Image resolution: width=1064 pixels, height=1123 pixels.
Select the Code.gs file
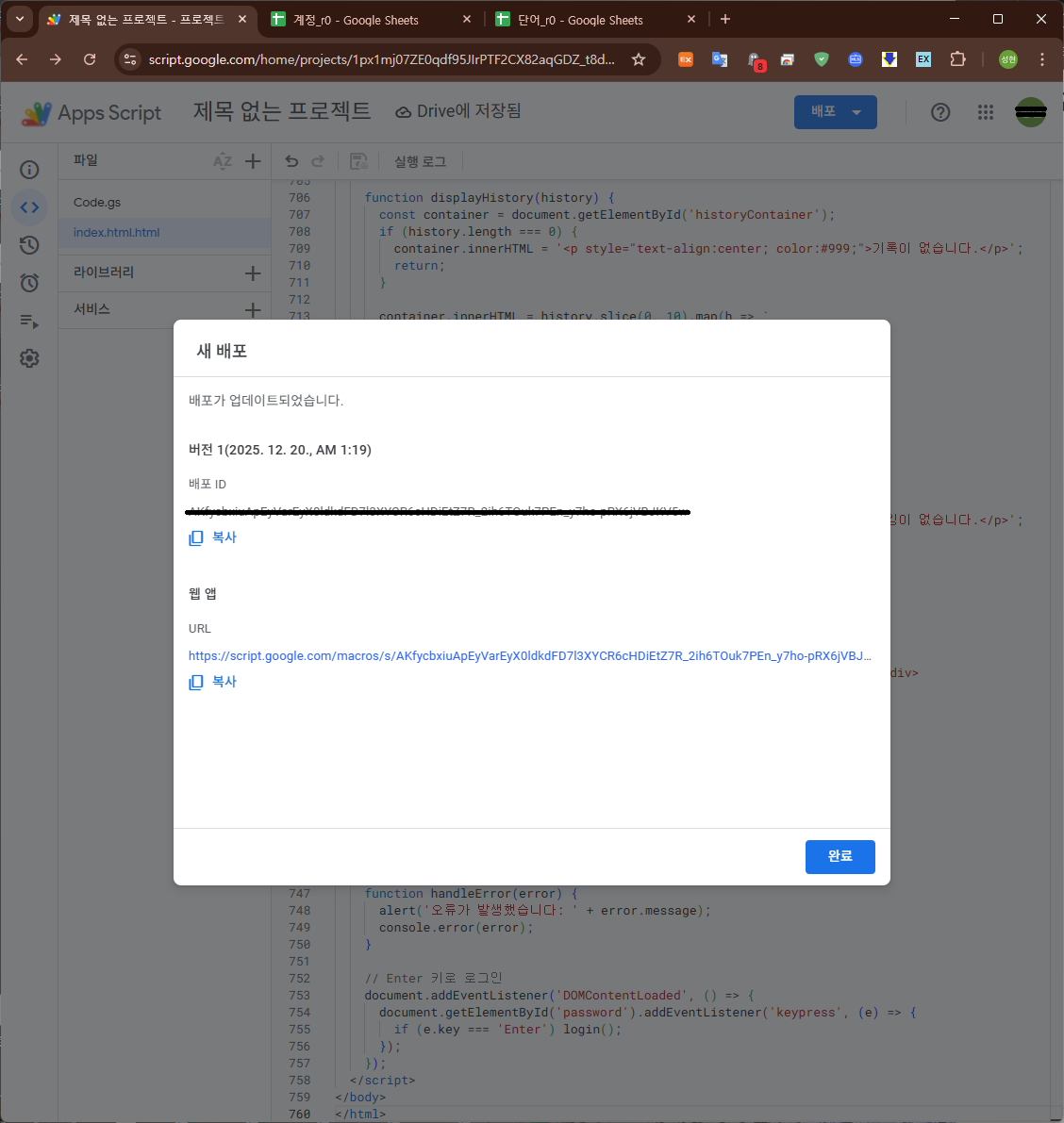[164, 202]
